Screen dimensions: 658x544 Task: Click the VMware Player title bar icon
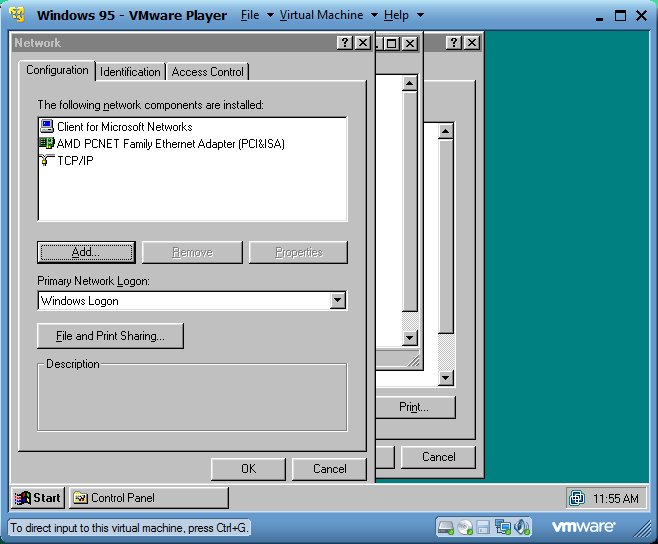17,15
